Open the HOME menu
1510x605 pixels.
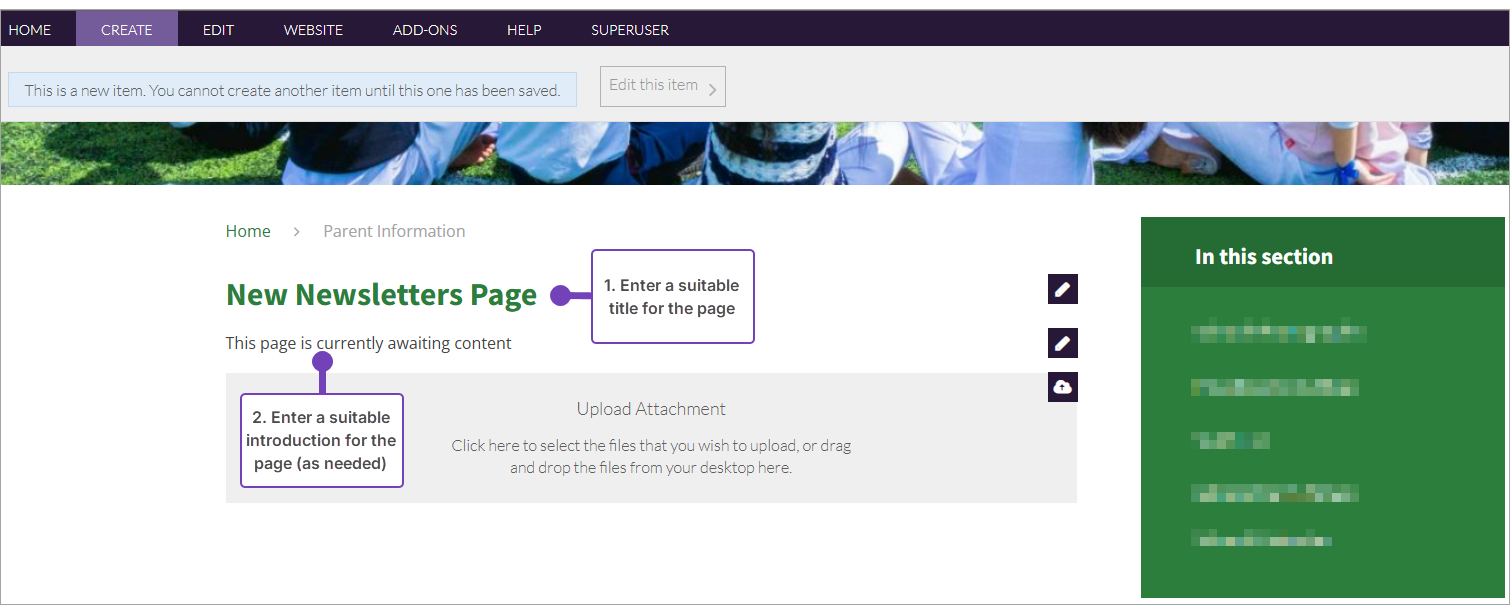pyautogui.click(x=30, y=30)
